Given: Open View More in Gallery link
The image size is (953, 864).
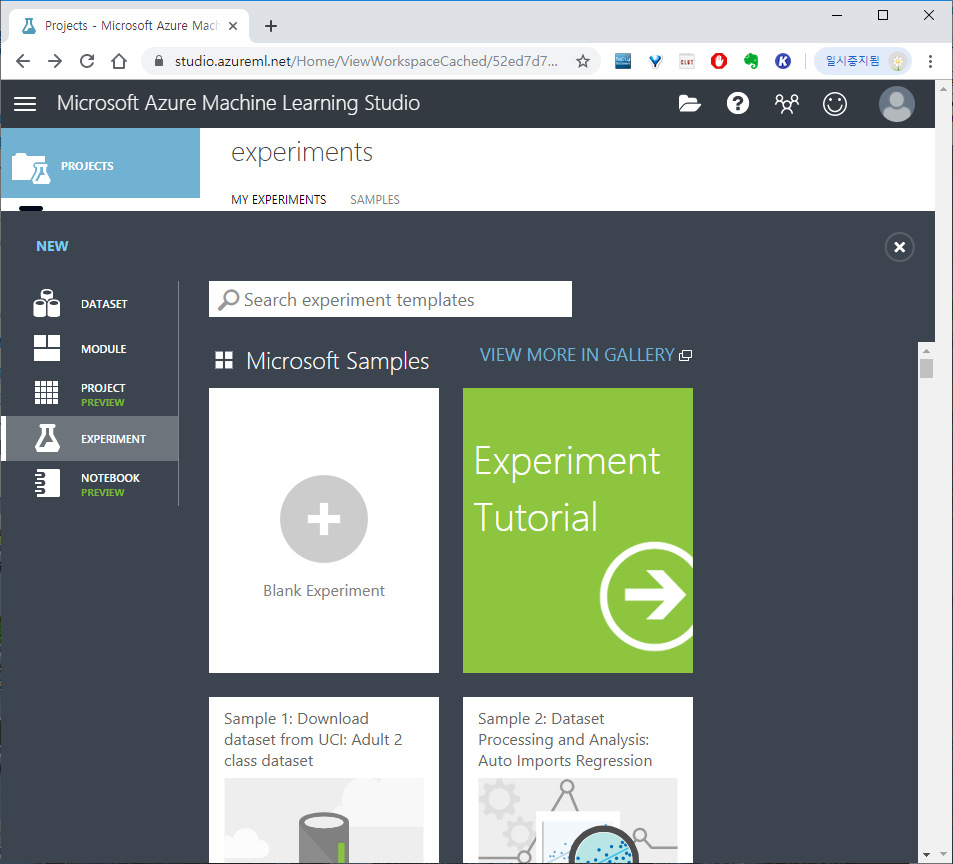Looking at the screenshot, I should (x=585, y=355).
